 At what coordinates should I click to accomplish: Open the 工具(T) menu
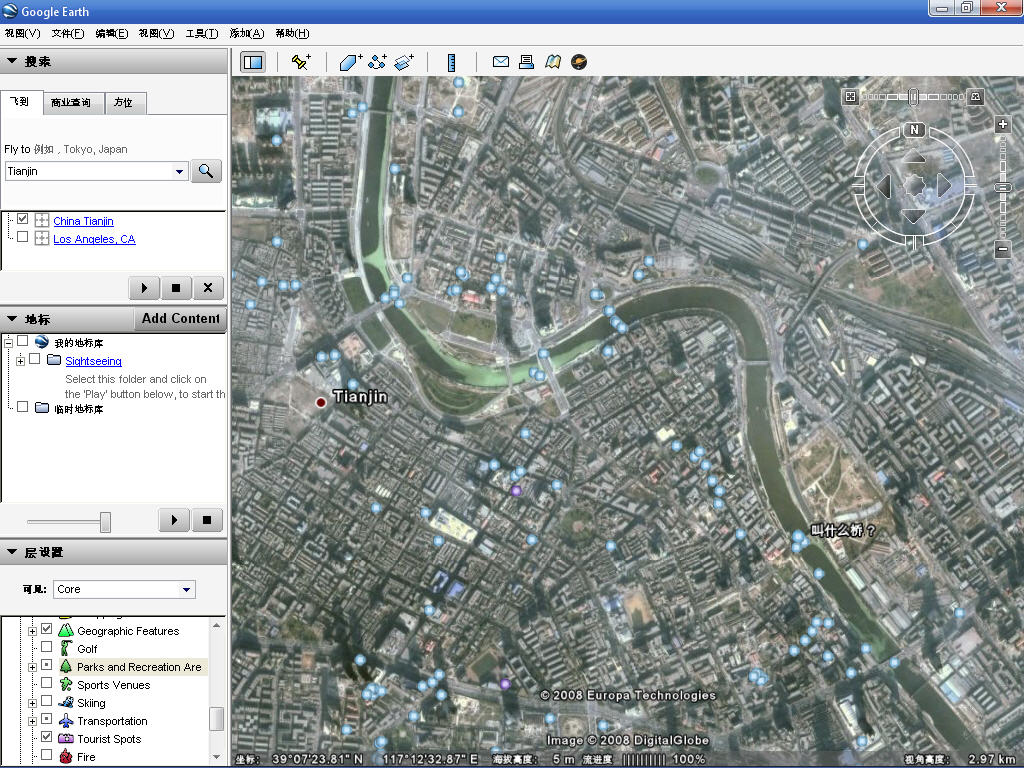(201, 33)
